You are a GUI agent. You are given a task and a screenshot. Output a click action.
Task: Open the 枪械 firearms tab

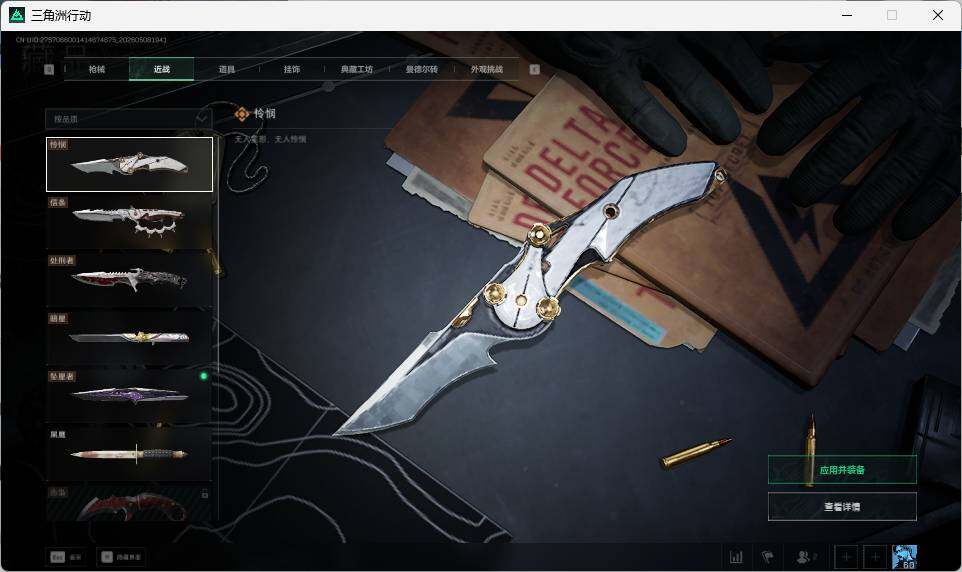(97, 69)
